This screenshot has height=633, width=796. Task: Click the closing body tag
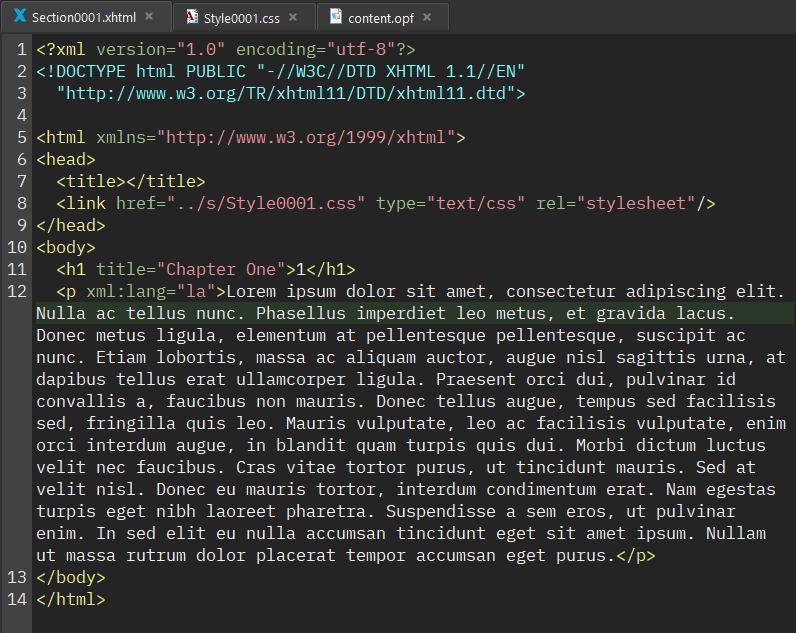click(71, 577)
